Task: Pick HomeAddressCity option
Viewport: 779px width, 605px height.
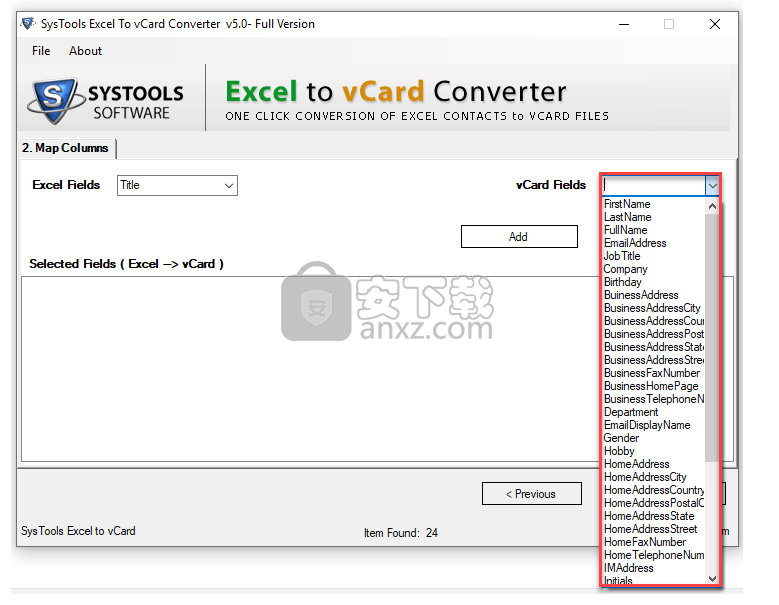Action: tap(645, 477)
